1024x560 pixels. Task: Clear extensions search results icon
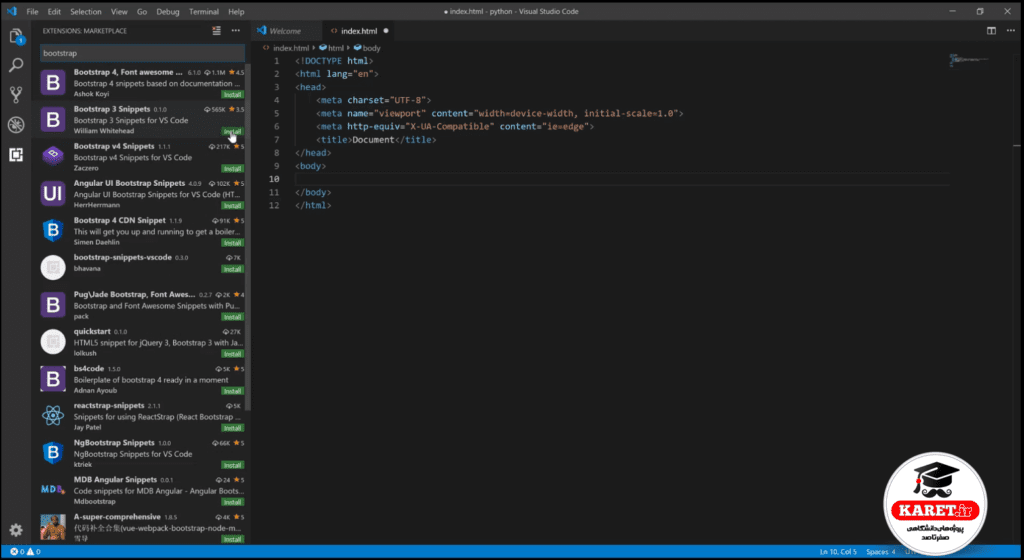216,31
